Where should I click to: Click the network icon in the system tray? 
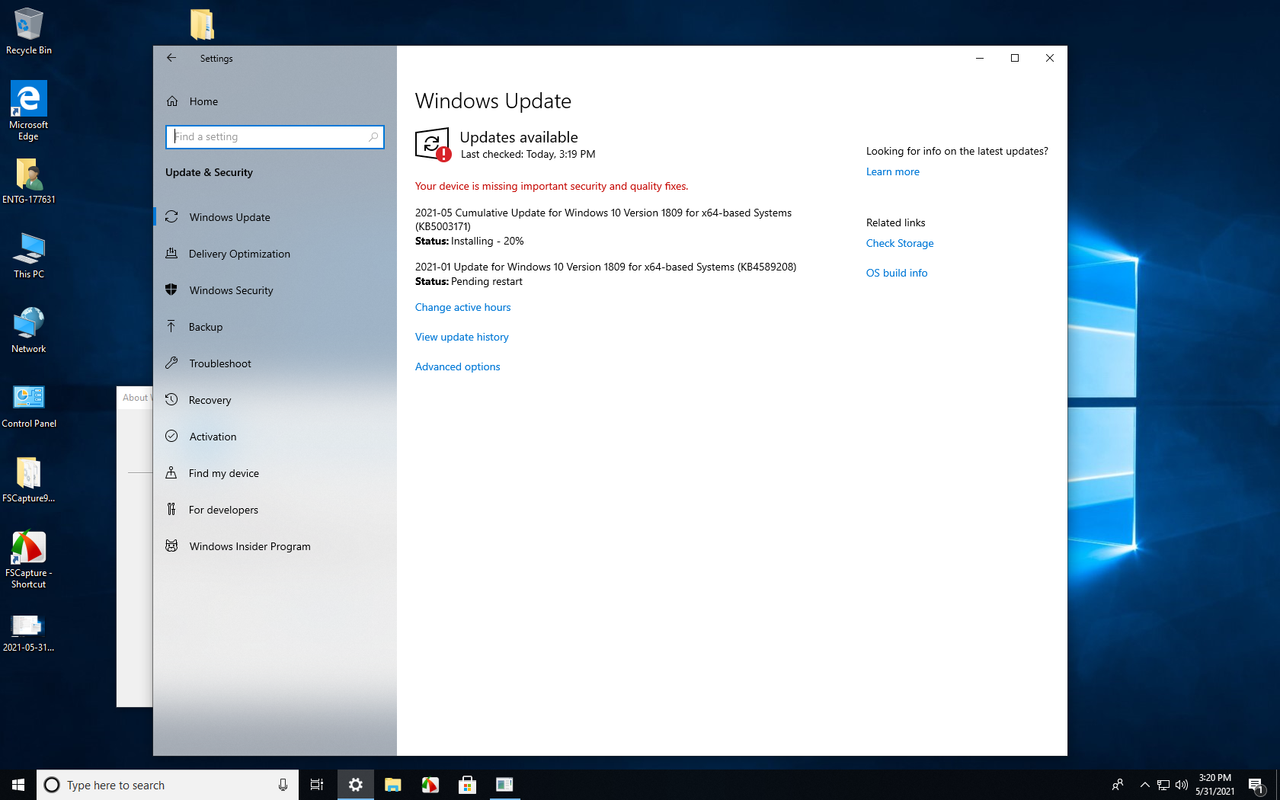(1163, 785)
